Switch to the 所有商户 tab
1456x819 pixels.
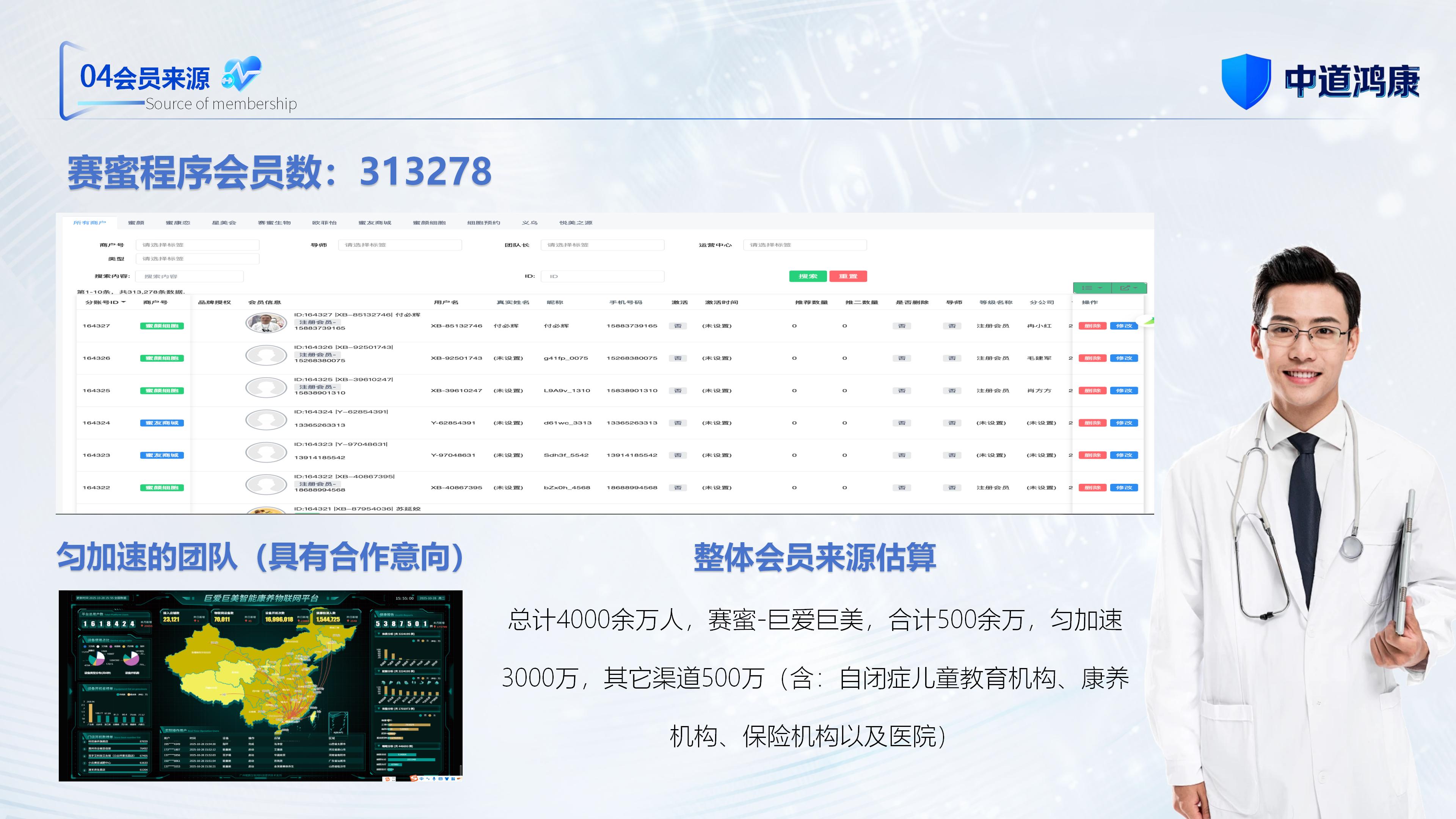tap(90, 223)
